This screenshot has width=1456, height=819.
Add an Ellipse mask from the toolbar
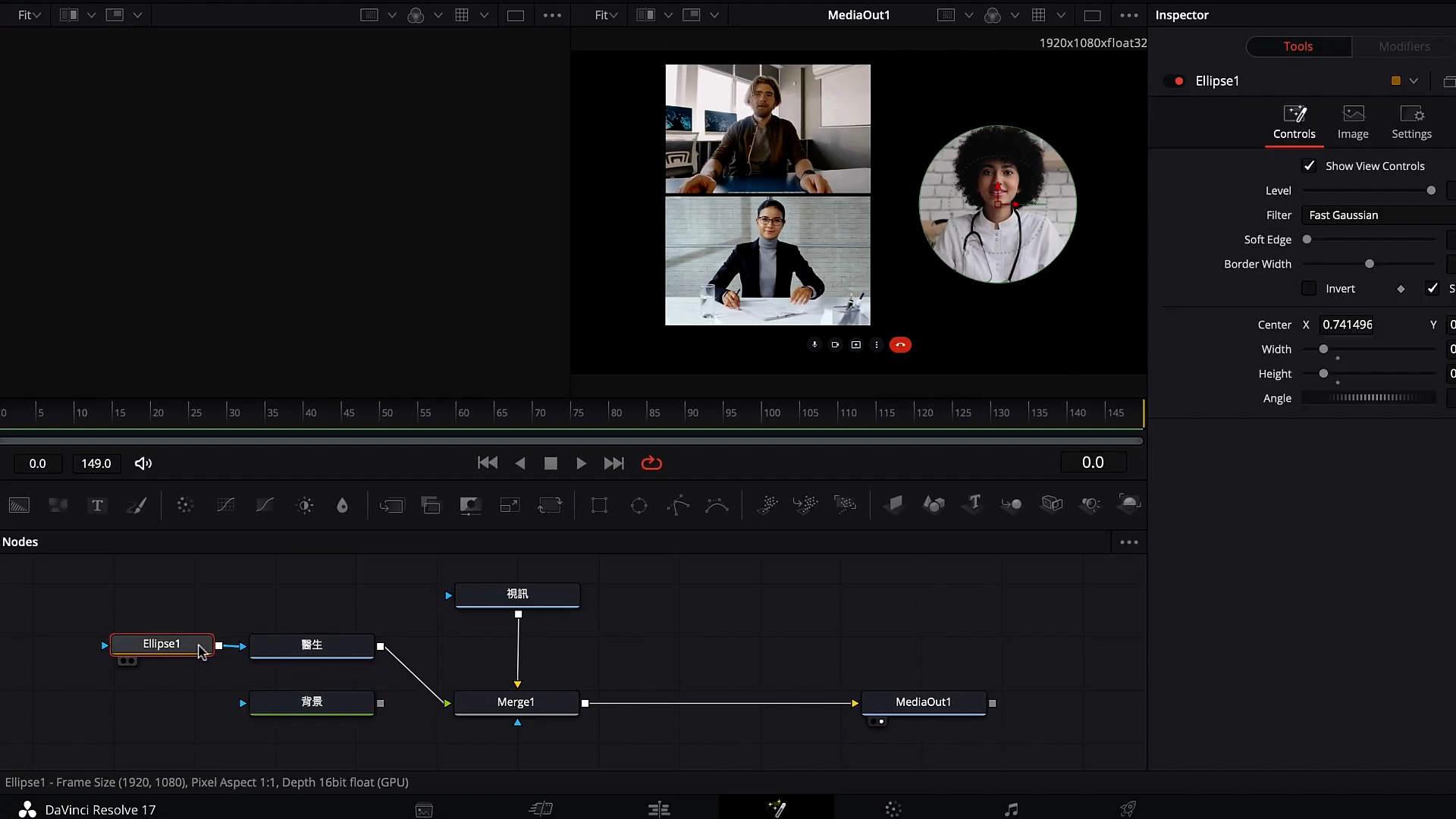(x=639, y=505)
